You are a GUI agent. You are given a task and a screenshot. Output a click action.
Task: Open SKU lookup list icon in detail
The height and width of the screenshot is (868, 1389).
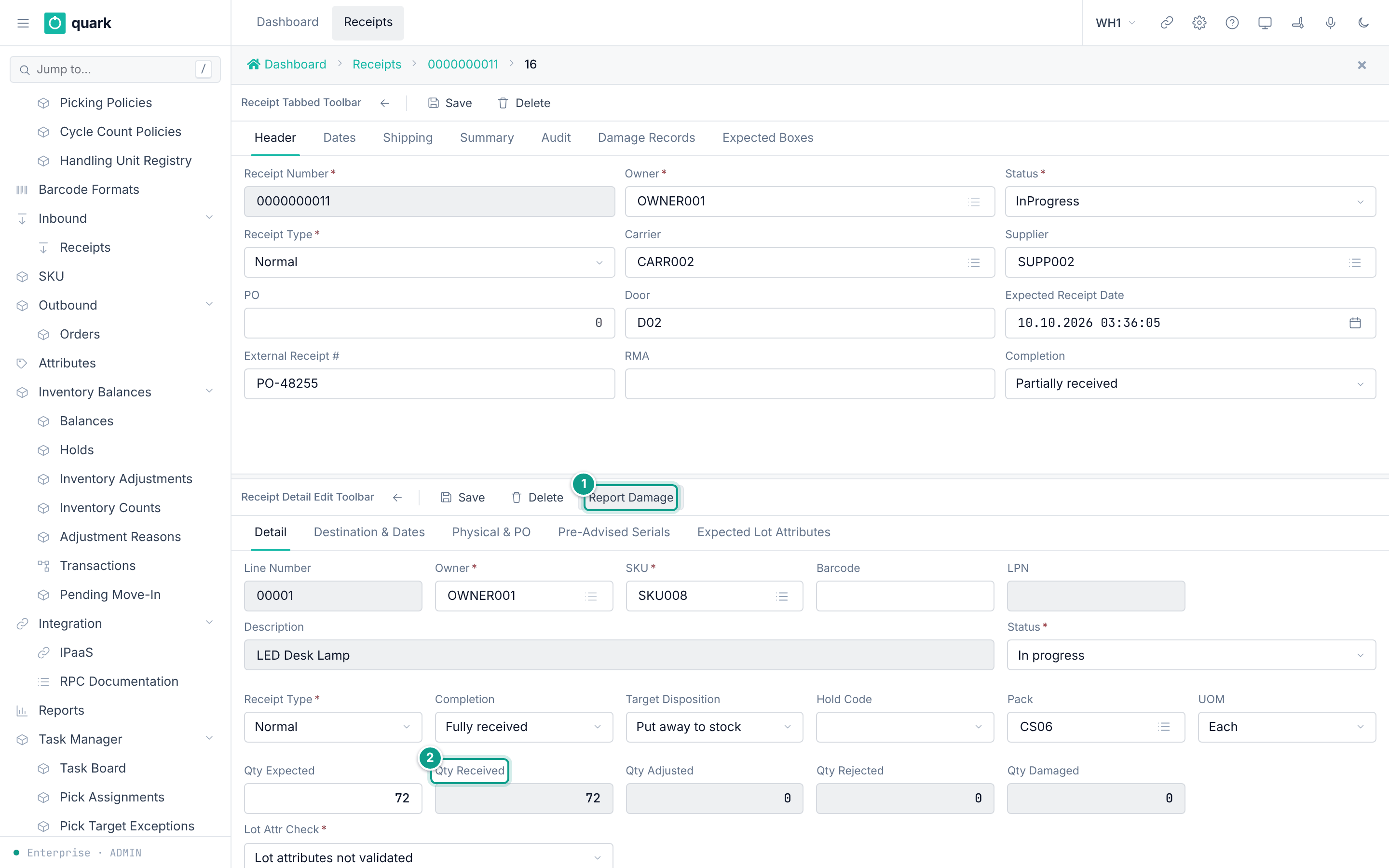pos(782,596)
